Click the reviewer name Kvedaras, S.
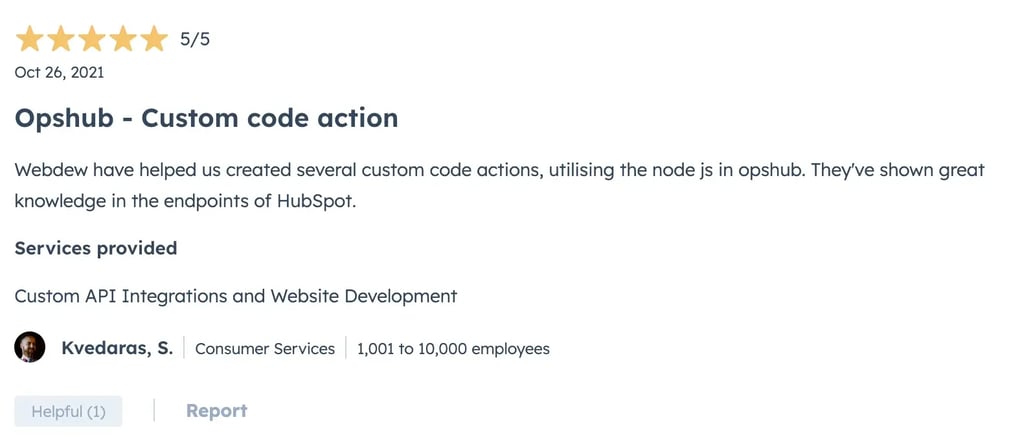This screenshot has height=437, width=1011. point(117,348)
